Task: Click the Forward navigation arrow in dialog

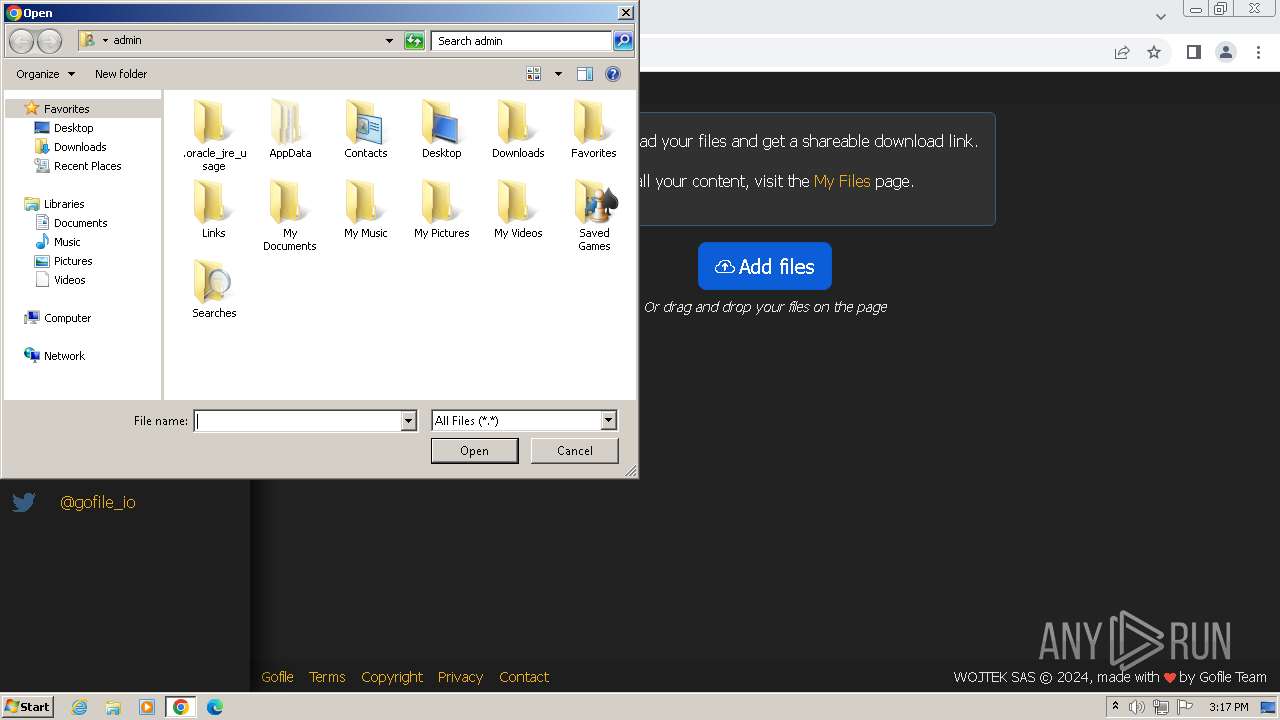Action: [x=49, y=41]
